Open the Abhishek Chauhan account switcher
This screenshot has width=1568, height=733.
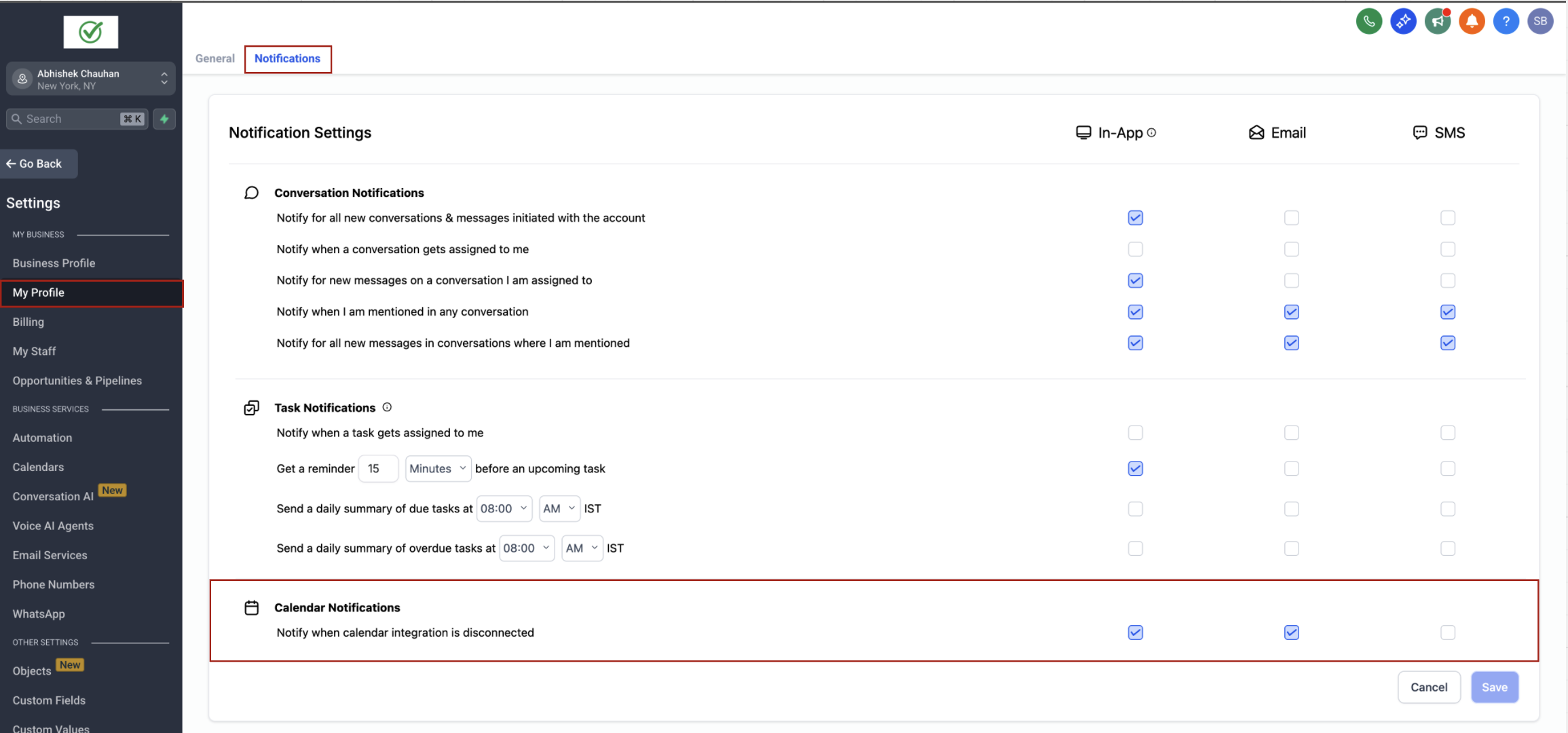tap(90, 79)
